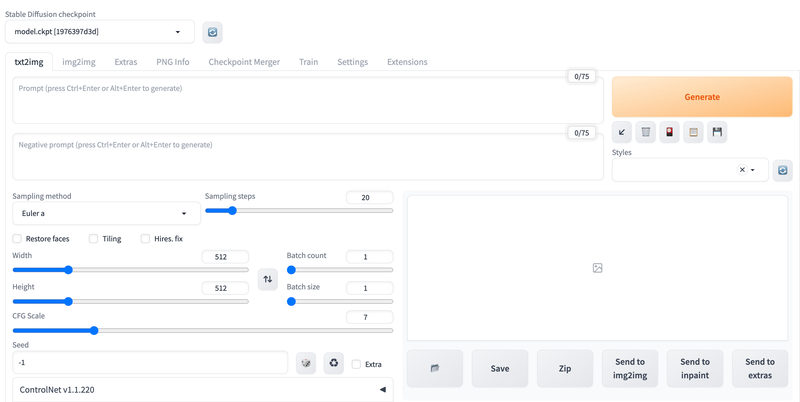
Task: Open the output folder button
Action: coord(435,368)
